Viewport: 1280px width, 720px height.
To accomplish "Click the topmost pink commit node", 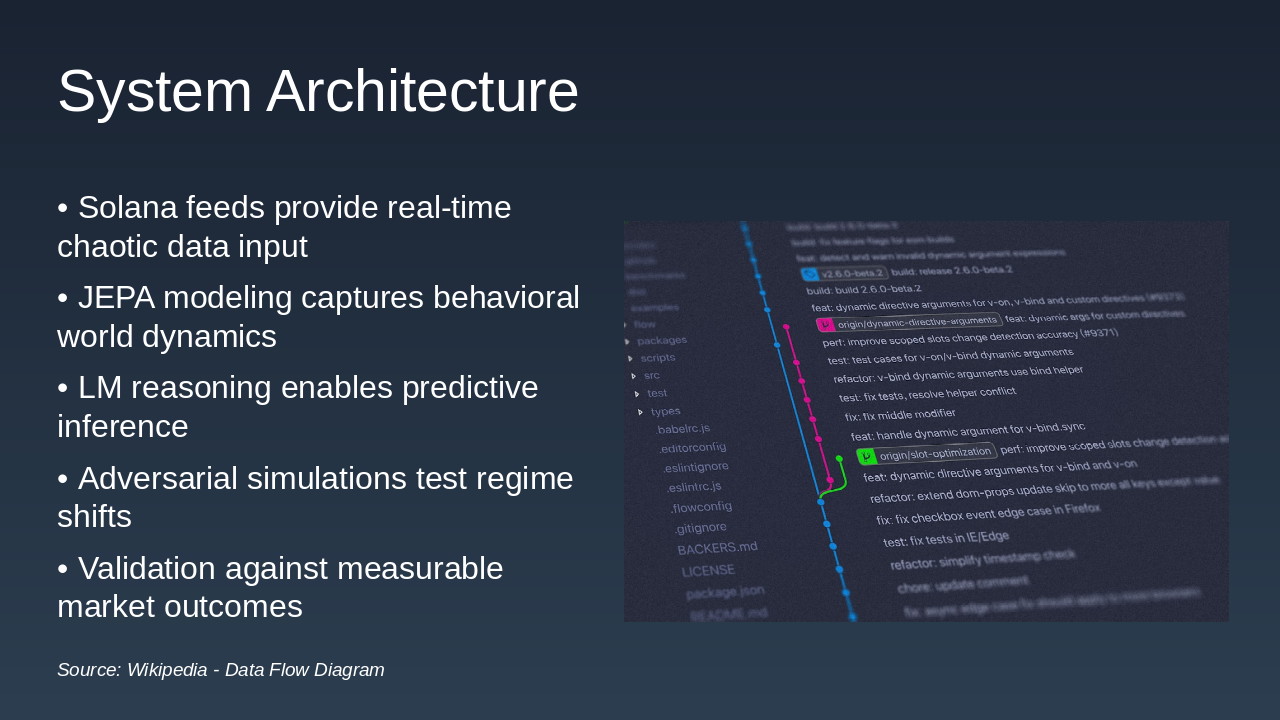I will 786,327.
